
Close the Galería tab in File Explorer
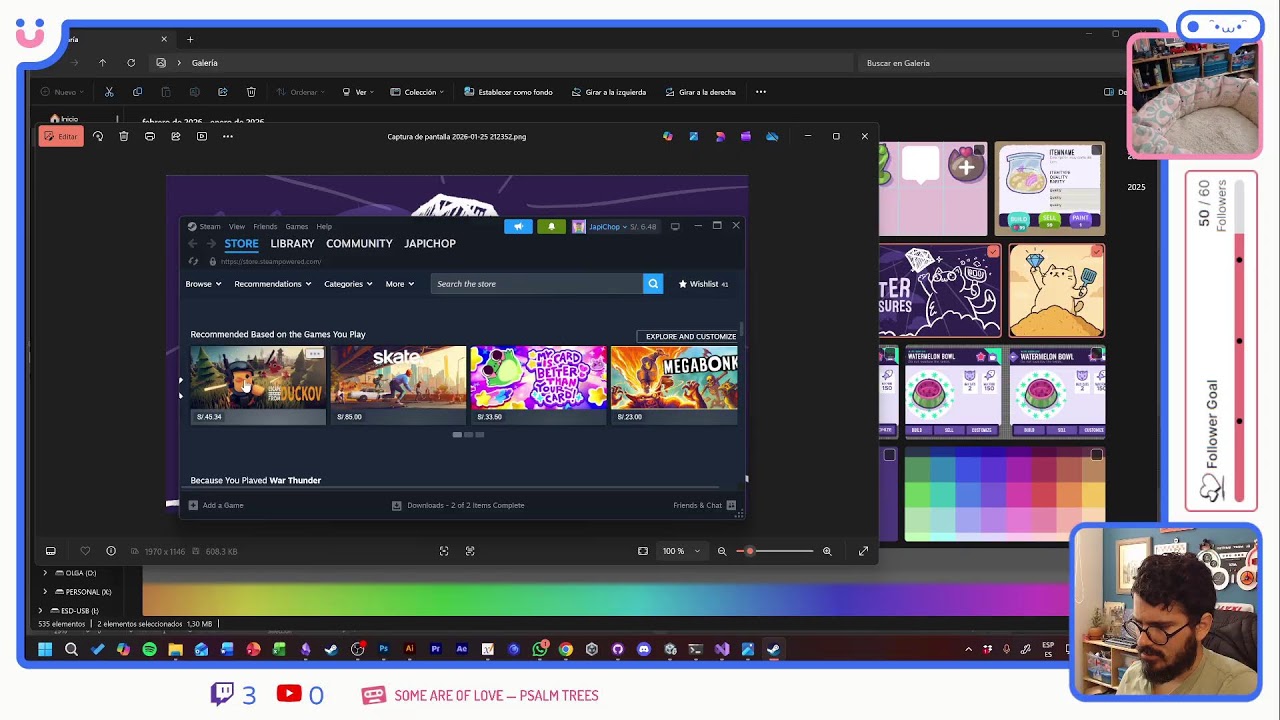(x=164, y=39)
